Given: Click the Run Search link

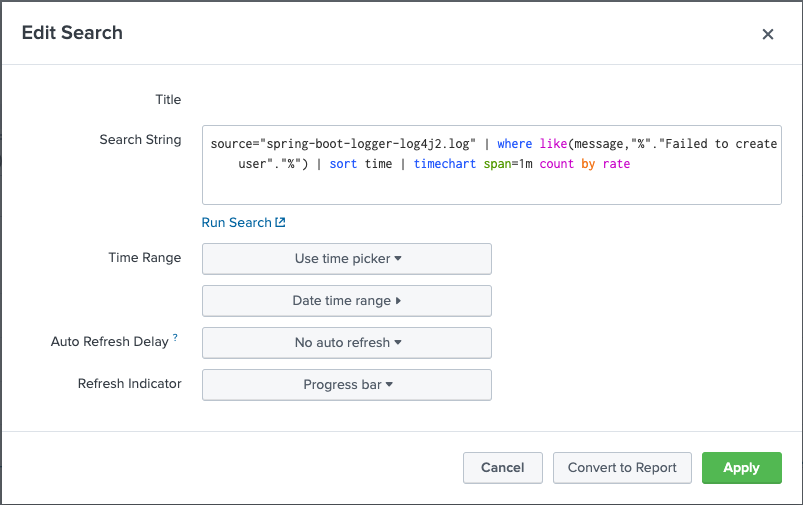Looking at the screenshot, I should 237,223.
